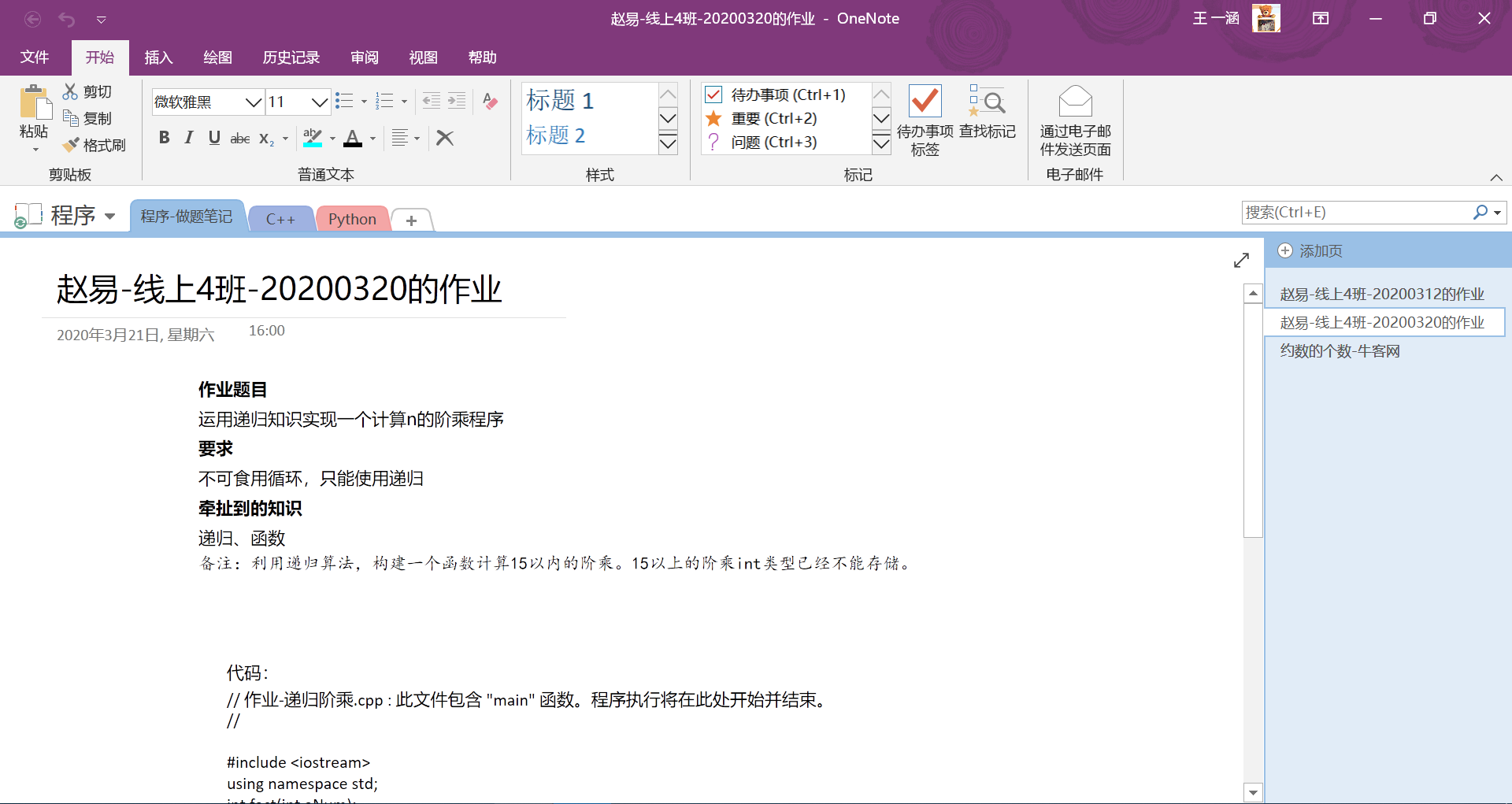Click the paragraph alignment icon
The height and width of the screenshot is (804, 1512).
400,139
